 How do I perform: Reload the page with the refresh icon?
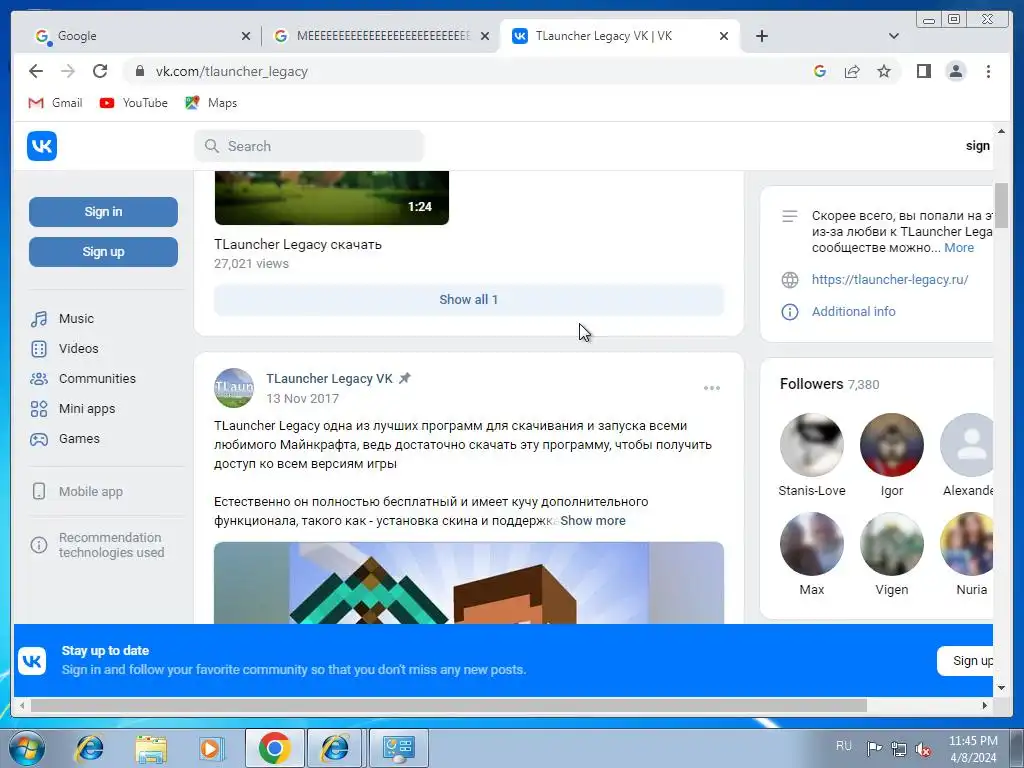[x=100, y=71]
